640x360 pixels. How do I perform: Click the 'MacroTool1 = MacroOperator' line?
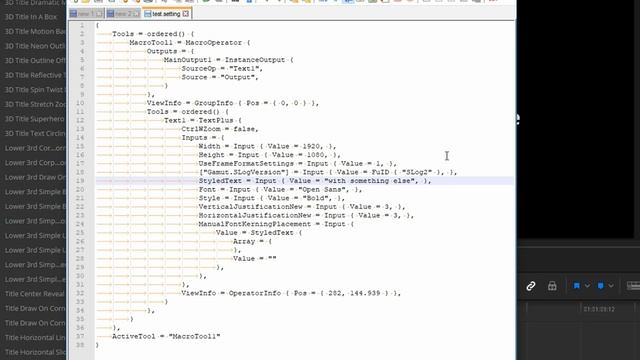(190, 42)
